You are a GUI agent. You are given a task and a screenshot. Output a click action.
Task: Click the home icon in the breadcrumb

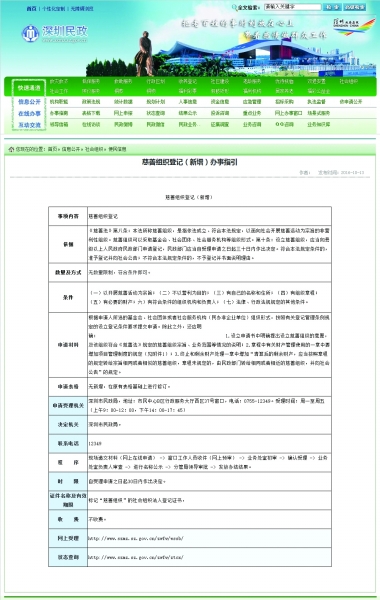click(11, 149)
